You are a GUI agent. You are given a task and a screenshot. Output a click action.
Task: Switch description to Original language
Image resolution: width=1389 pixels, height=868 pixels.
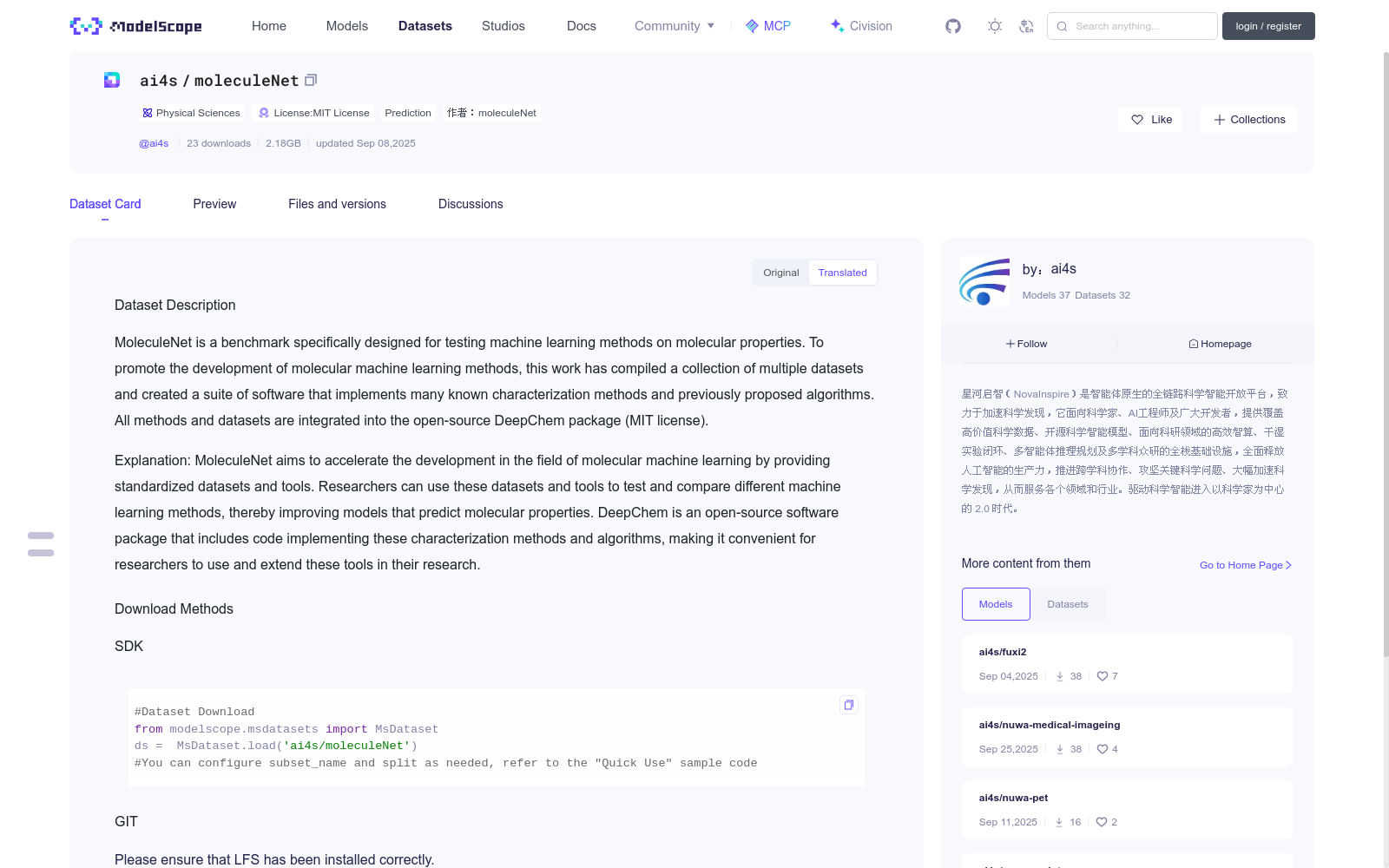pos(781,273)
